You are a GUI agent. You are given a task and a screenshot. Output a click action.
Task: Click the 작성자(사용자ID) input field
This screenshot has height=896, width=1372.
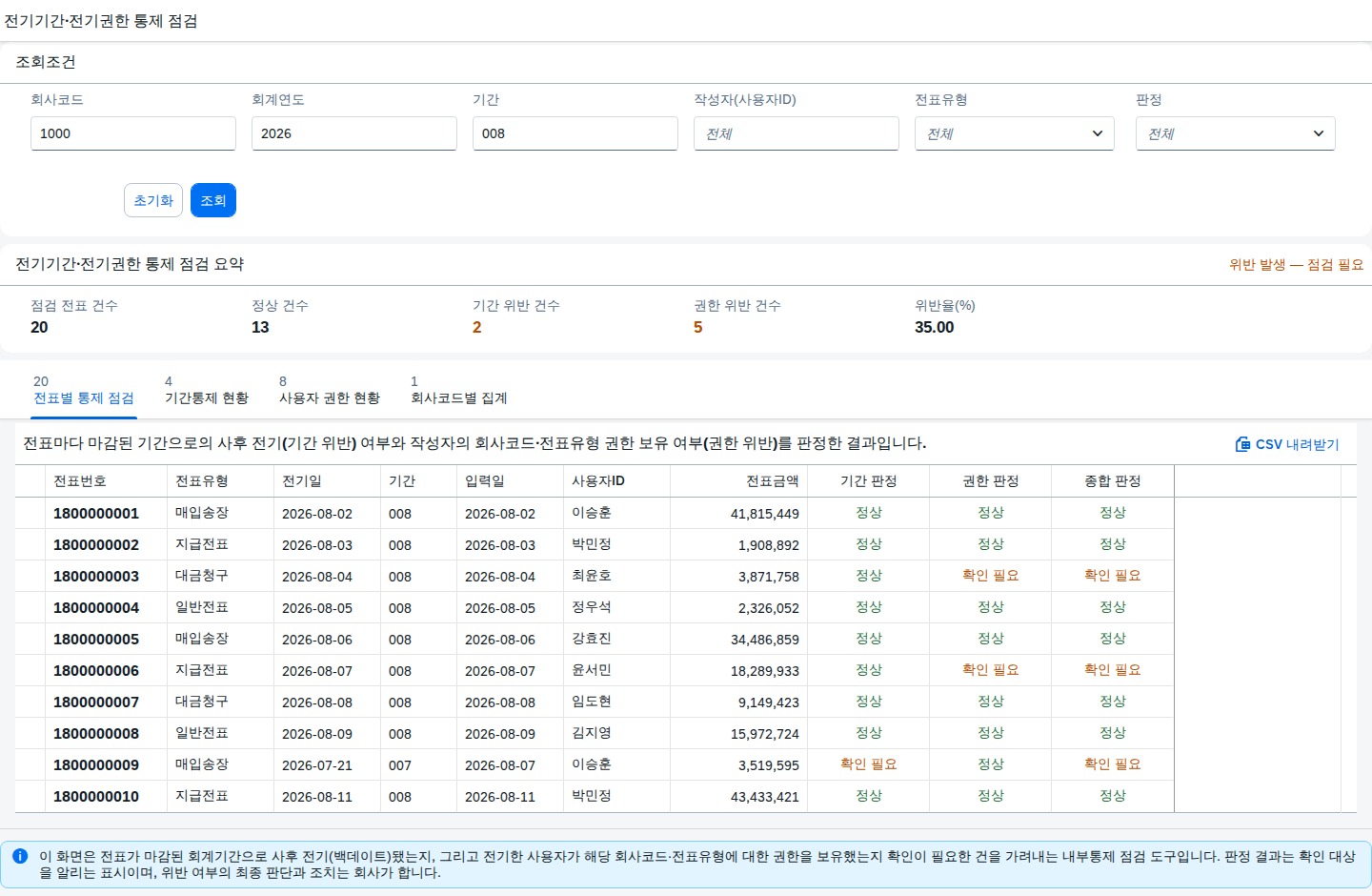(797, 133)
